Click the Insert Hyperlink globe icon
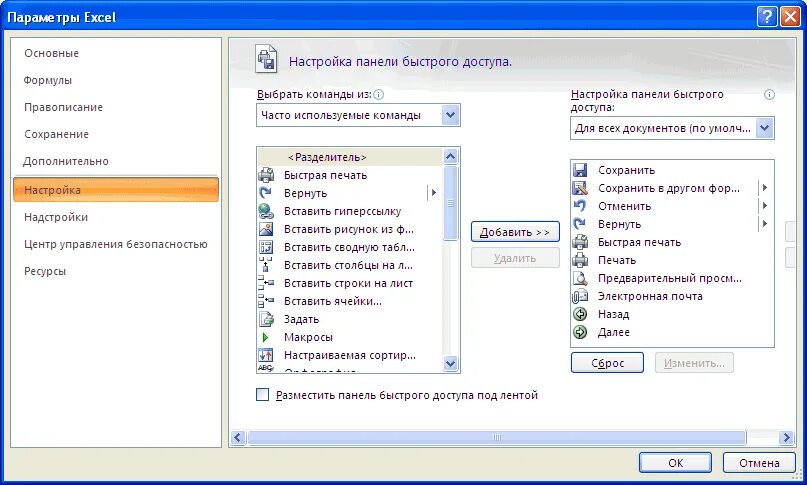This screenshot has width=807, height=485. tap(266, 211)
